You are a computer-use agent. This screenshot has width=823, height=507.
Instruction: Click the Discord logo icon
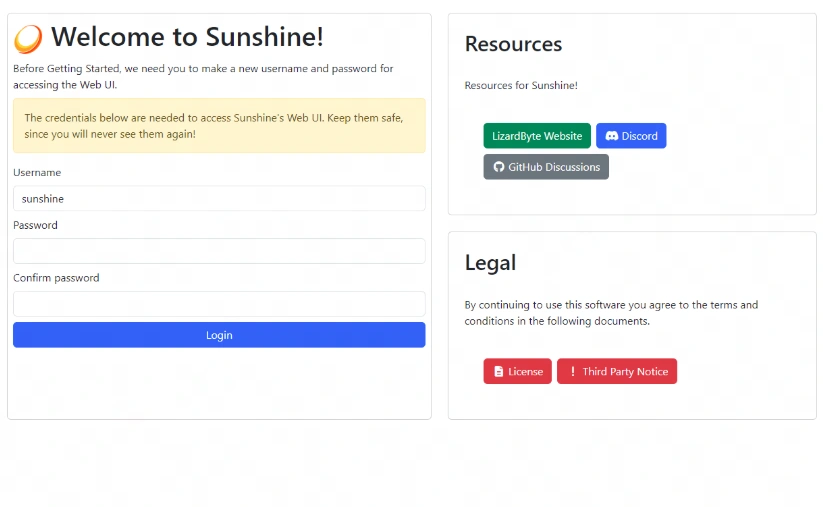pos(611,136)
